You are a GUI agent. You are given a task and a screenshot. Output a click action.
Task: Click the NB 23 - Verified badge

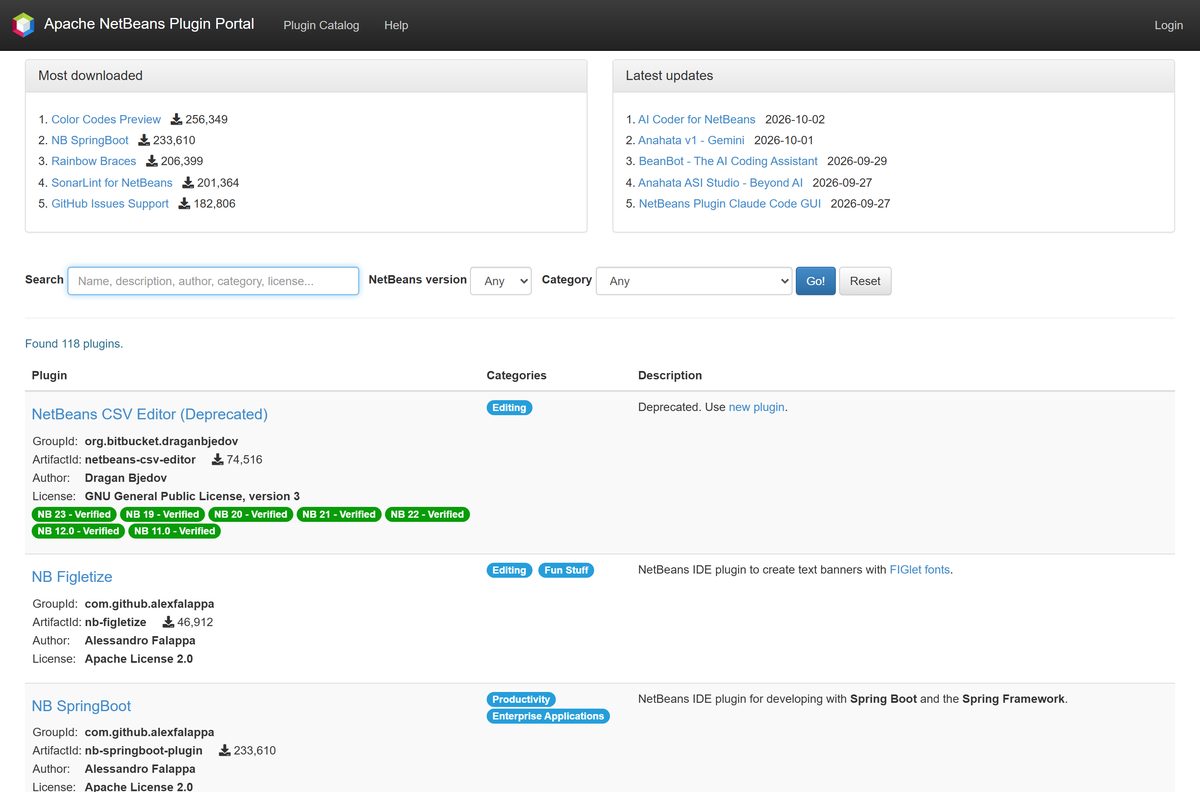74,515
